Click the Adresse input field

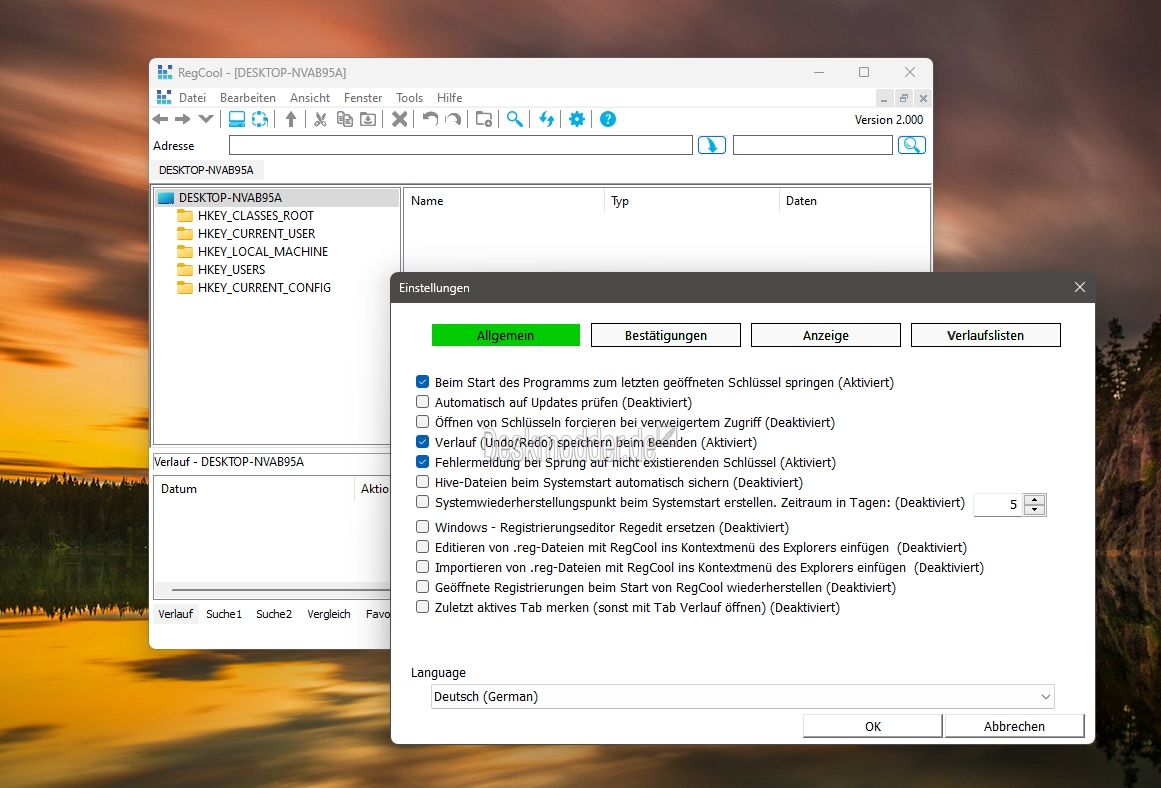coord(461,145)
